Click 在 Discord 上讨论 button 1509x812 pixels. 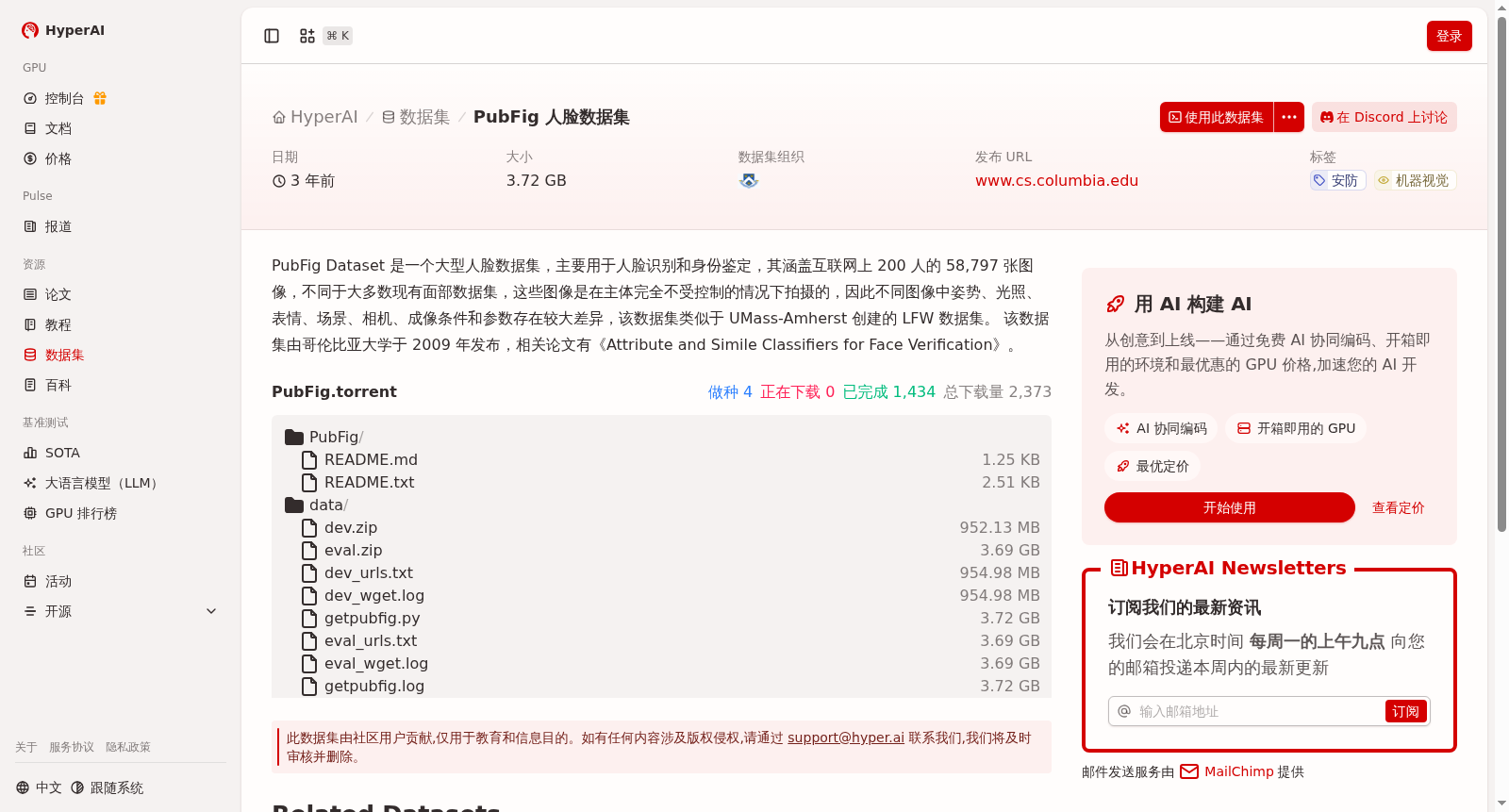click(x=1385, y=117)
